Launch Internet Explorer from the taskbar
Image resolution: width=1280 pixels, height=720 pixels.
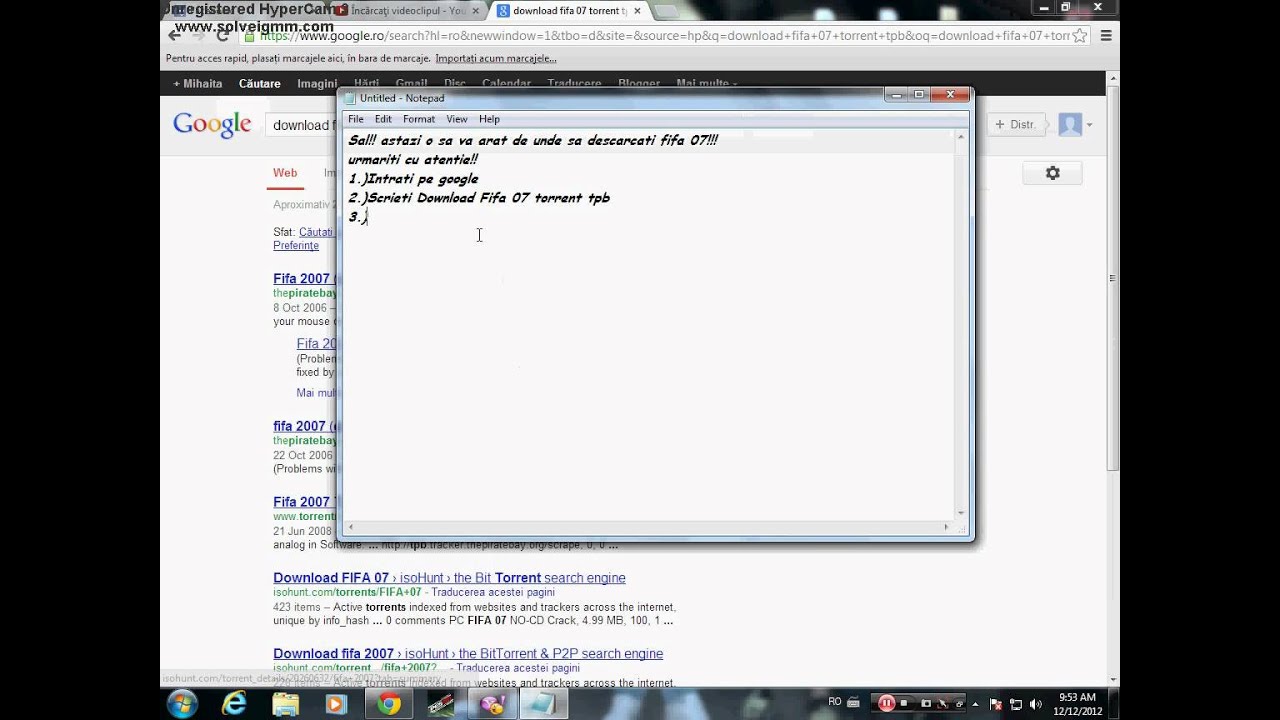coord(234,704)
